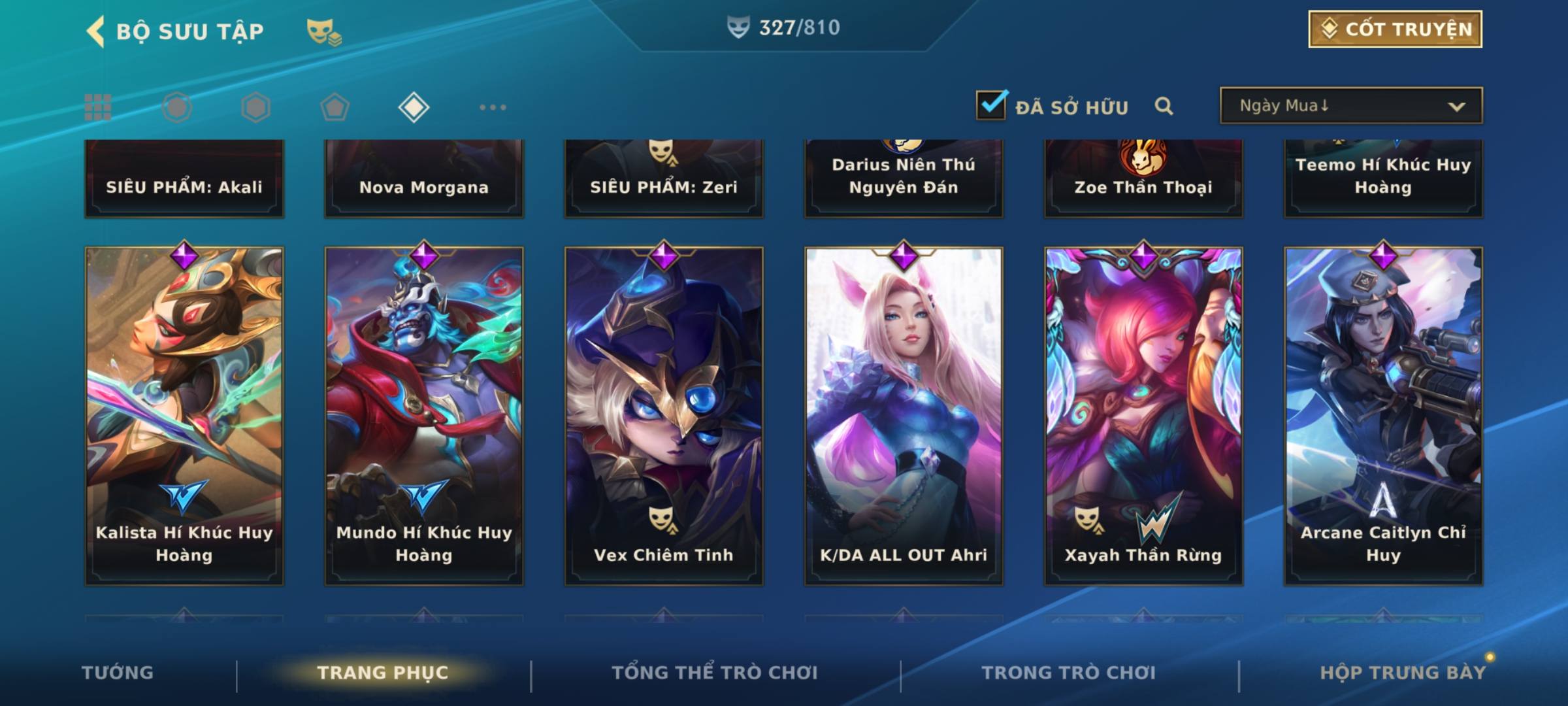Switch to the TƯỚNG tab
This screenshot has width=1568, height=706.
tap(118, 673)
